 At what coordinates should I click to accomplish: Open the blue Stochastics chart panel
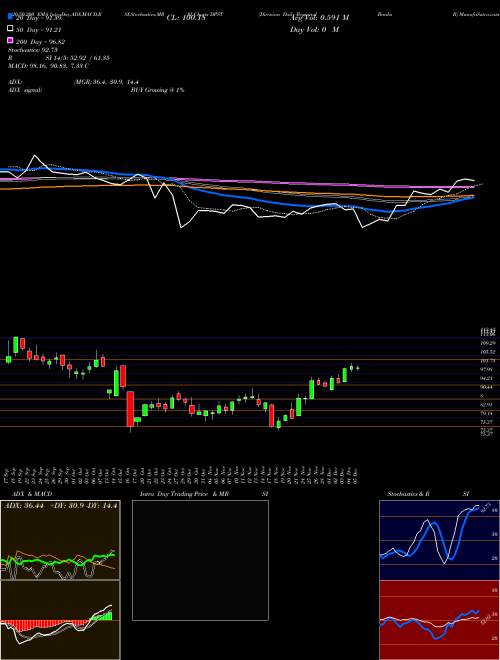(x=439, y=540)
